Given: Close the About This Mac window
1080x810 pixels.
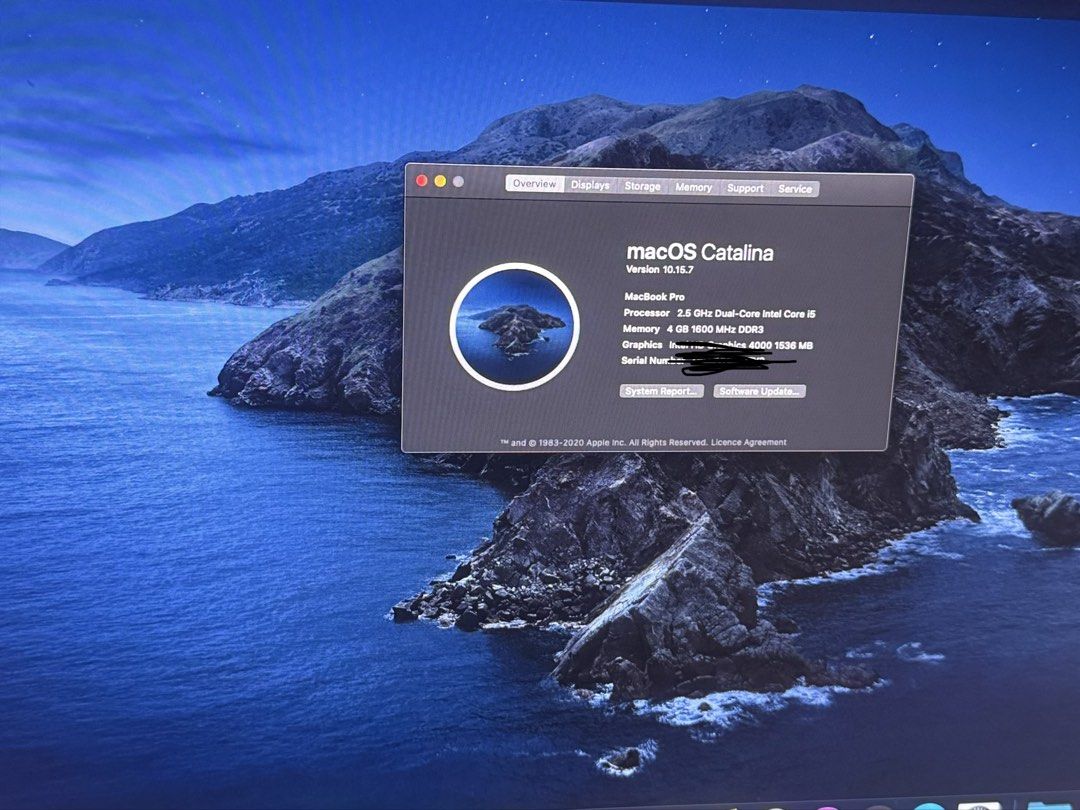Looking at the screenshot, I should [422, 180].
